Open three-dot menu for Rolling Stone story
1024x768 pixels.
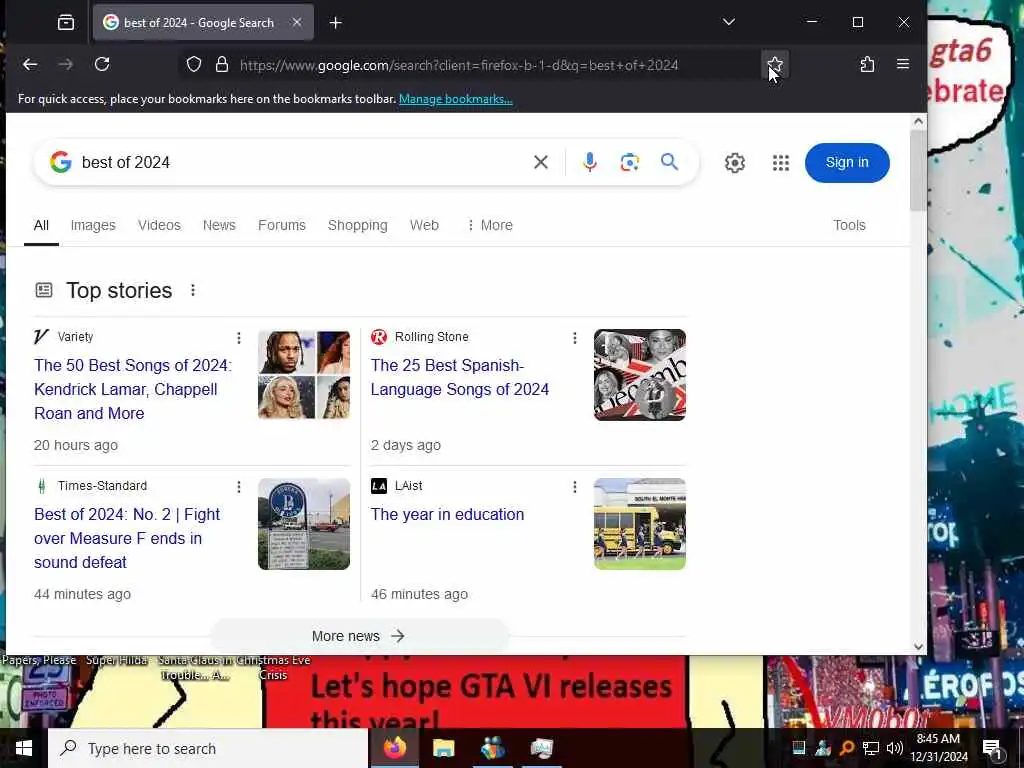(x=575, y=338)
